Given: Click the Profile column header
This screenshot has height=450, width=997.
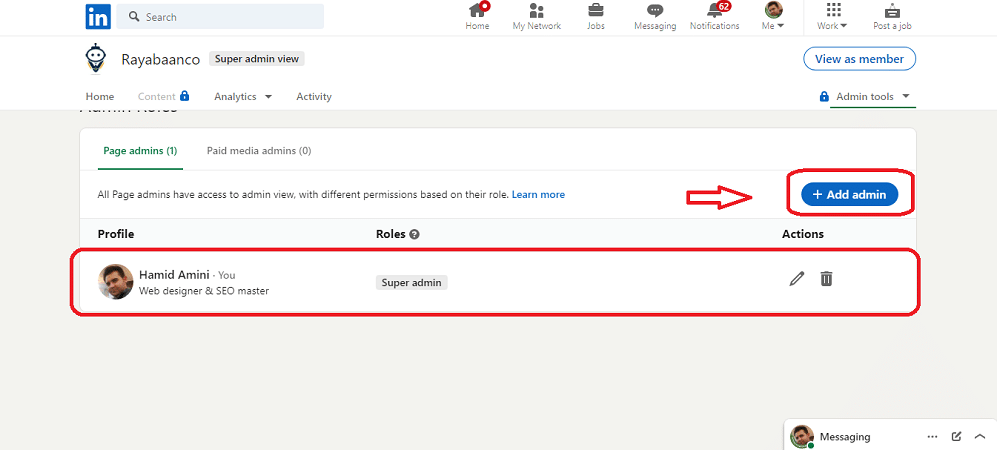Looking at the screenshot, I should (x=116, y=234).
